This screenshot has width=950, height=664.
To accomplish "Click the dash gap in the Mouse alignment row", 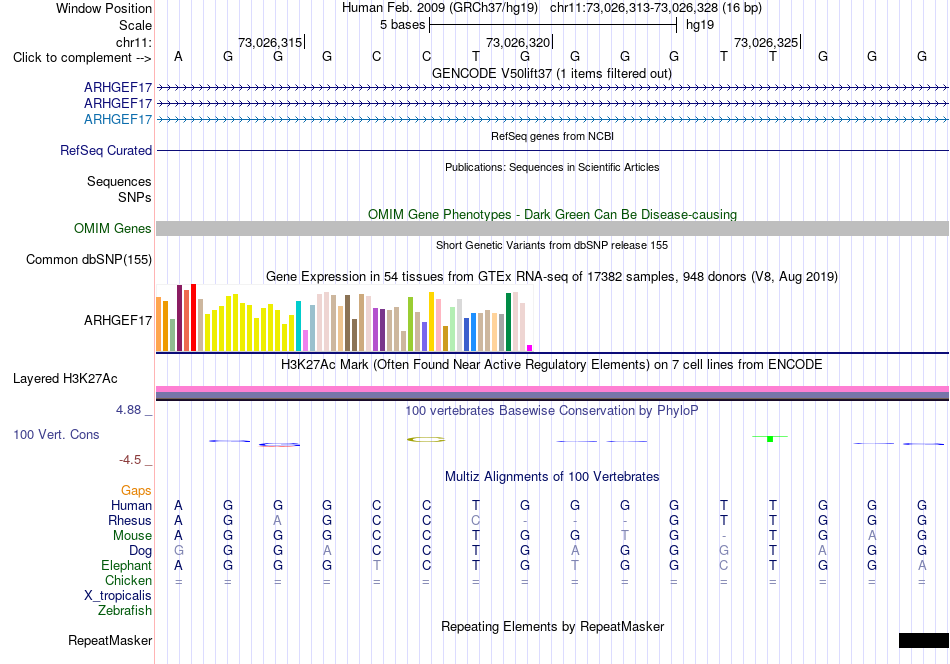I will click(x=723, y=536).
